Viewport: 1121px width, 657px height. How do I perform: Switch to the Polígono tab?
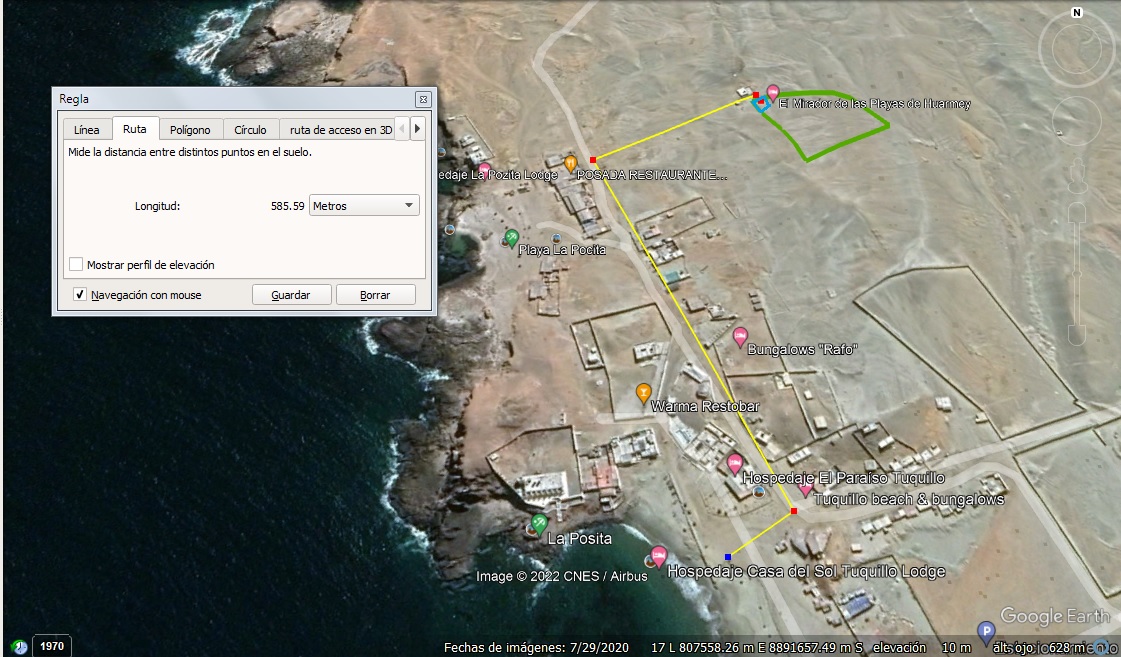[x=190, y=129]
